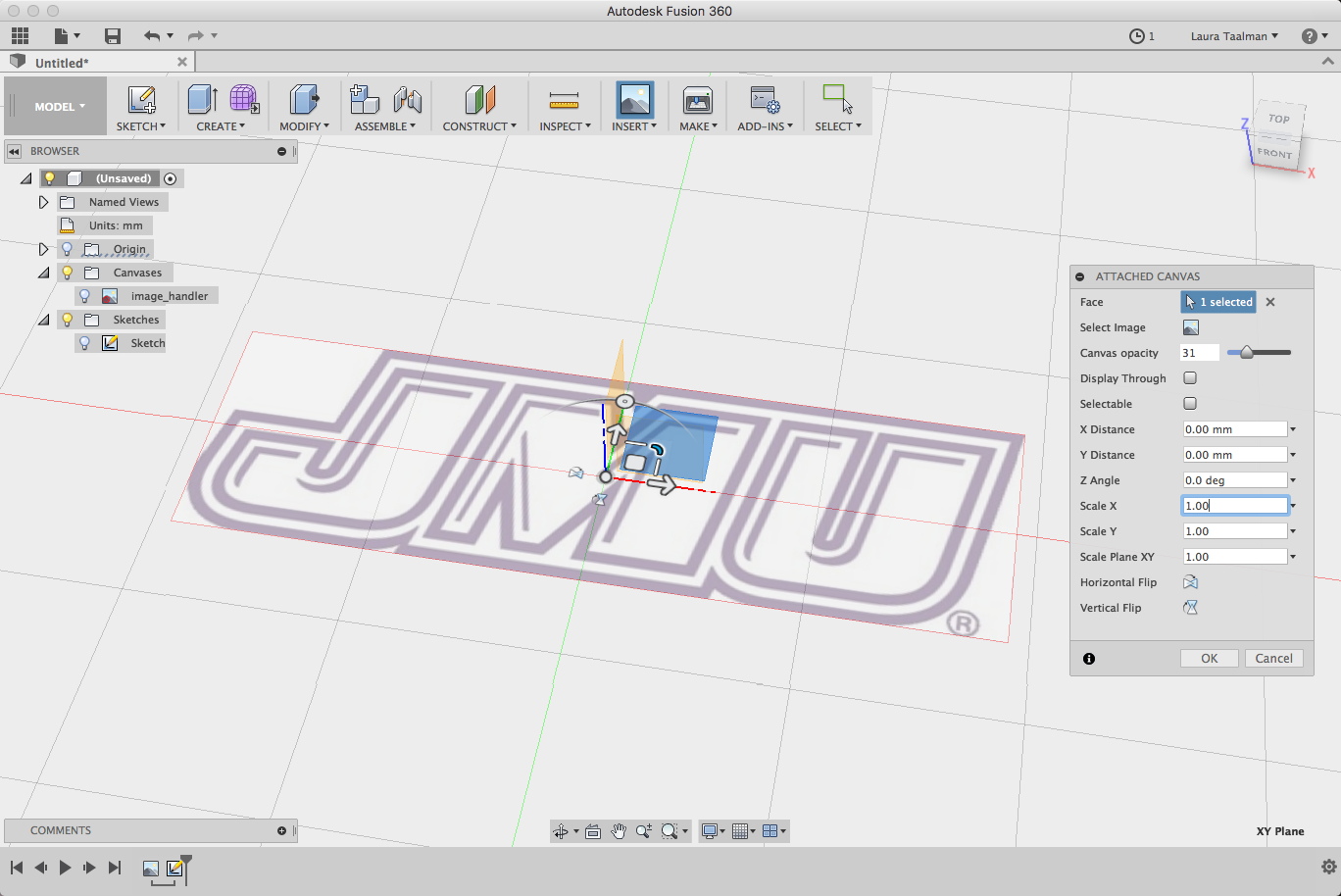The width and height of the screenshot is (1341, 896).
Task: Click the TOP face of the view cube
Action: click(1278, 119)
